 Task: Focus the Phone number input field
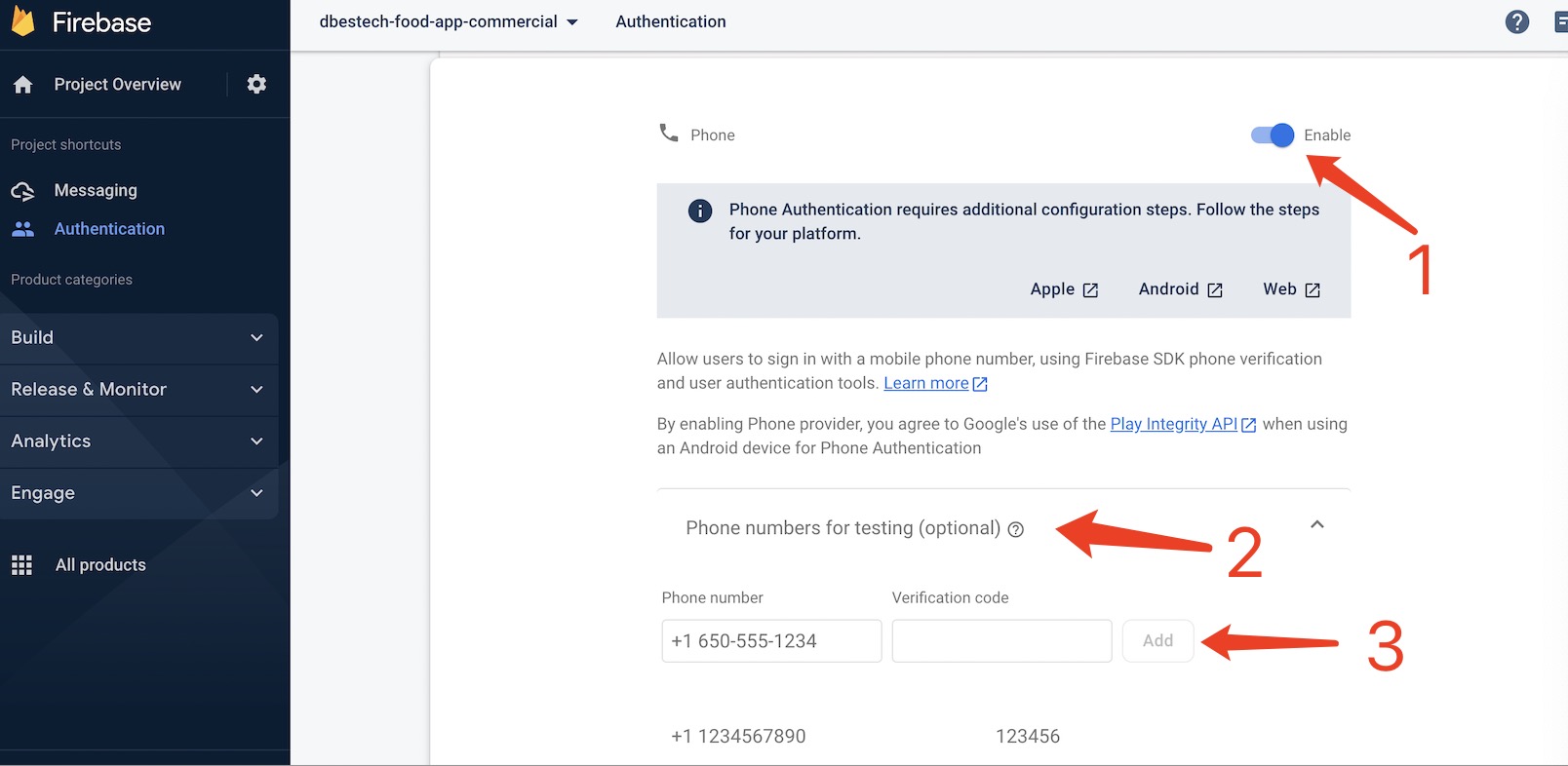point(771,641)
